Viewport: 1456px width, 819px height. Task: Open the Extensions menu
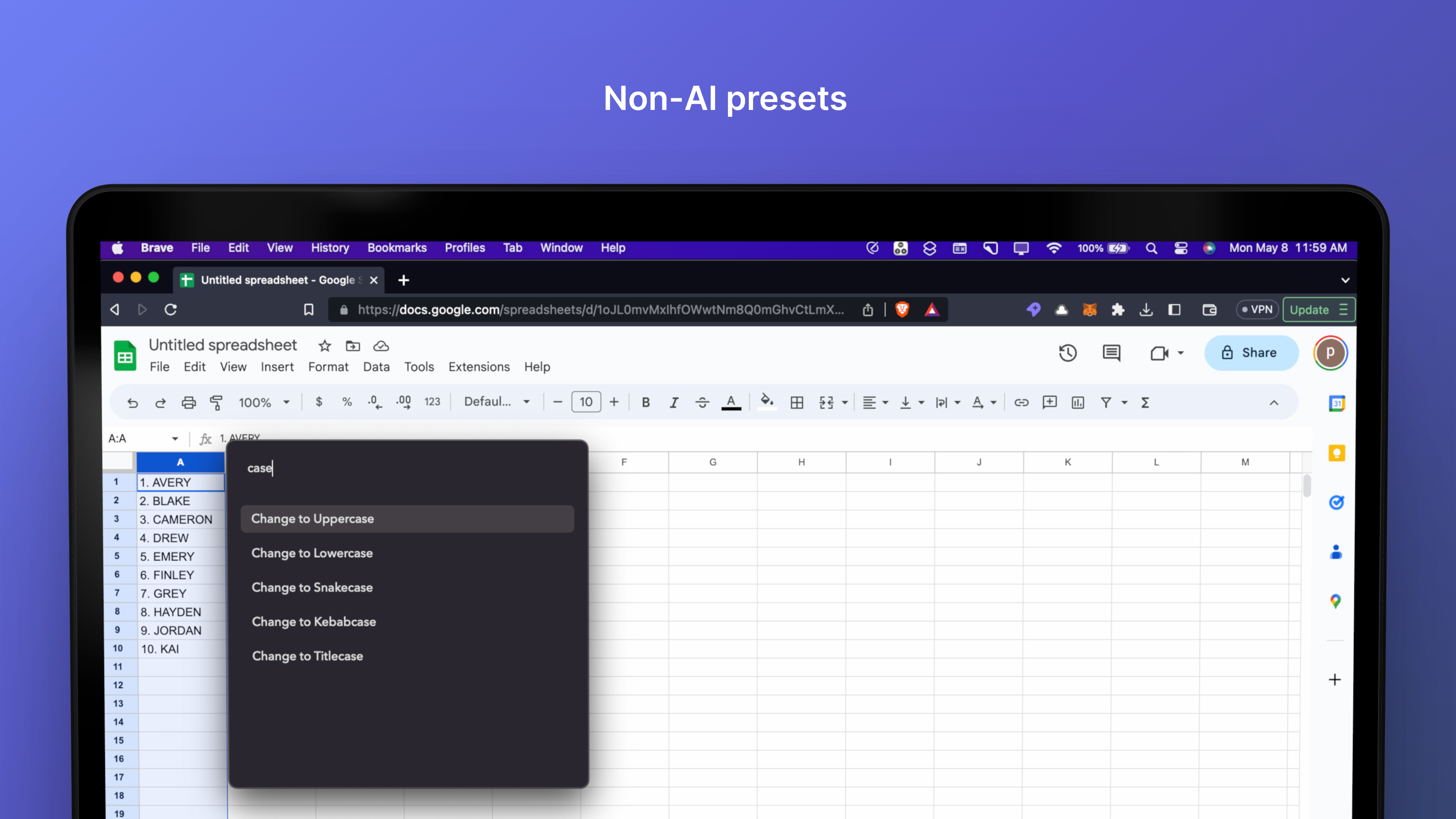[479, 367]
